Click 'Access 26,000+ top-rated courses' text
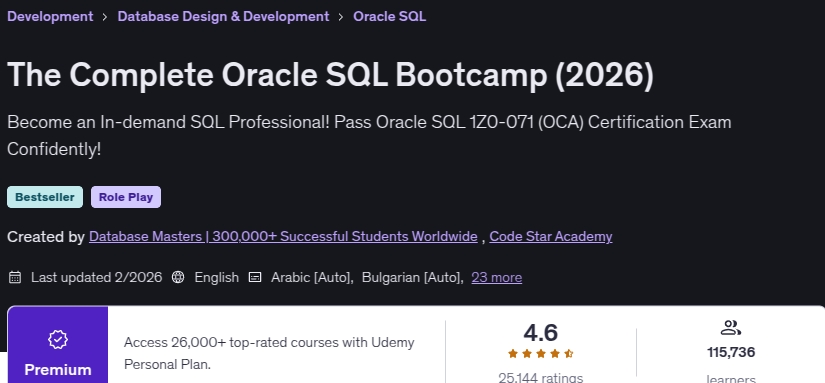Viewport: 825px width, 383px height. click(x=269, y=353)
